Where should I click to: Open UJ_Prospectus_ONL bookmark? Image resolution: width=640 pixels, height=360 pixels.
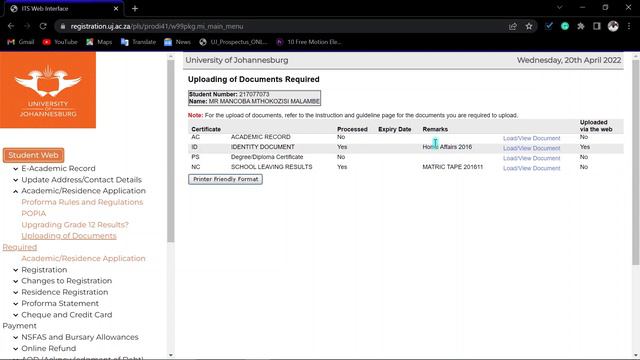click(233, 42)
